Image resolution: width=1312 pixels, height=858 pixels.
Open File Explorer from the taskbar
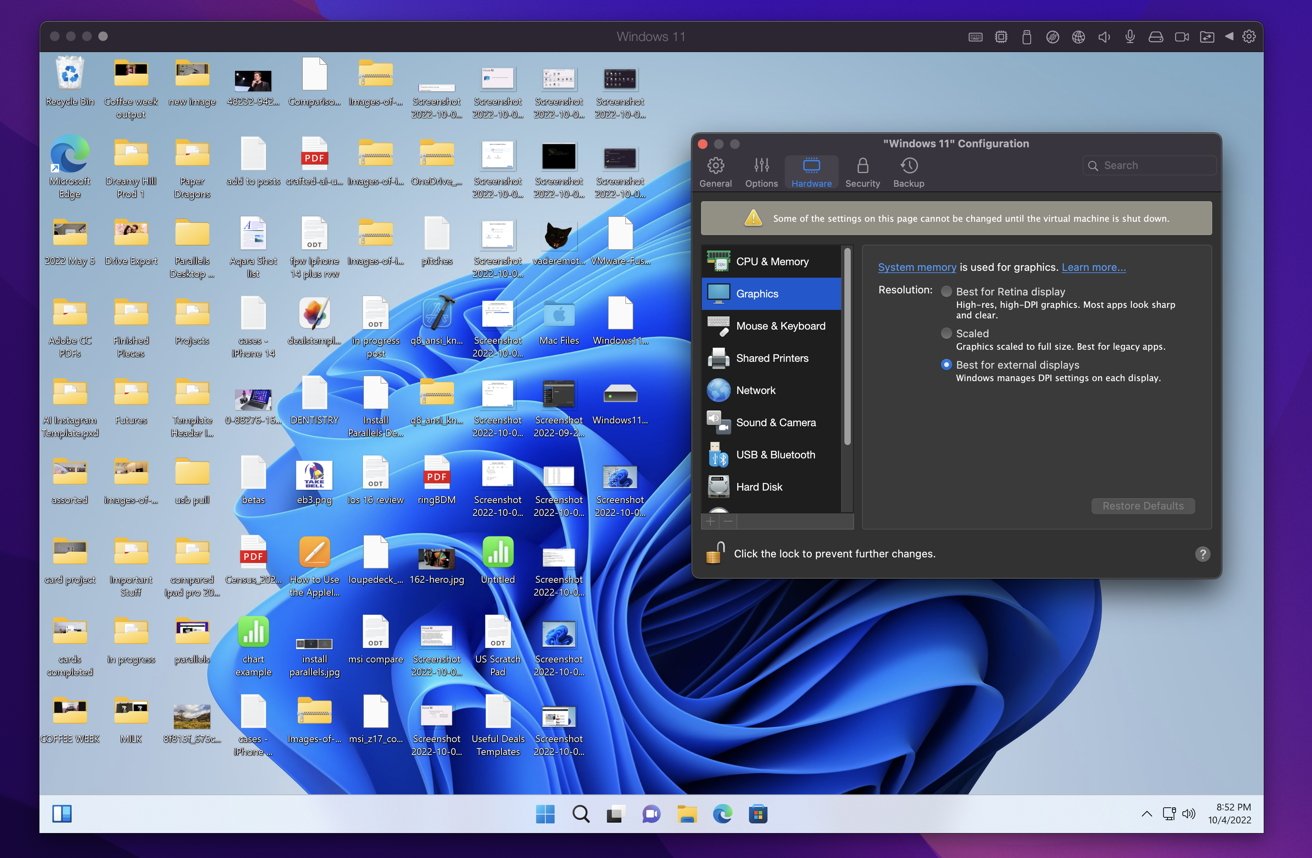(x=687, y=814)
